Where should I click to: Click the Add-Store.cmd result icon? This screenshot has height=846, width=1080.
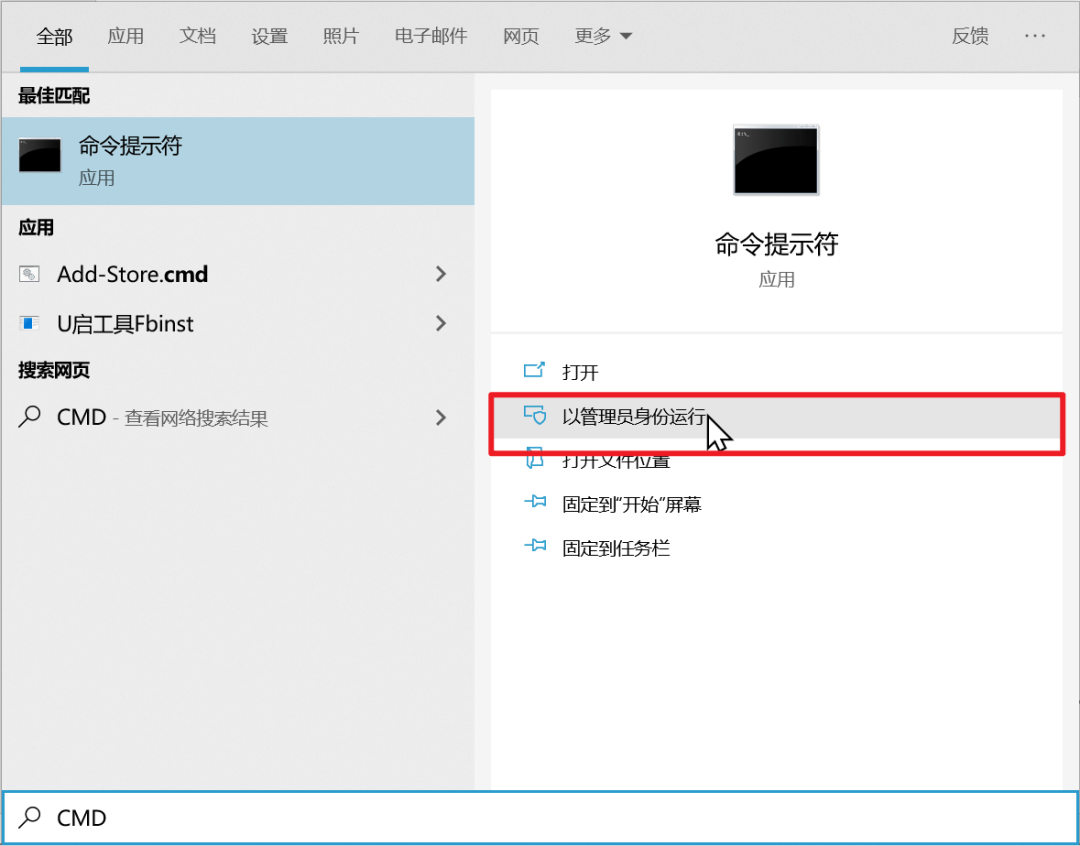click(x=28, y=274)
